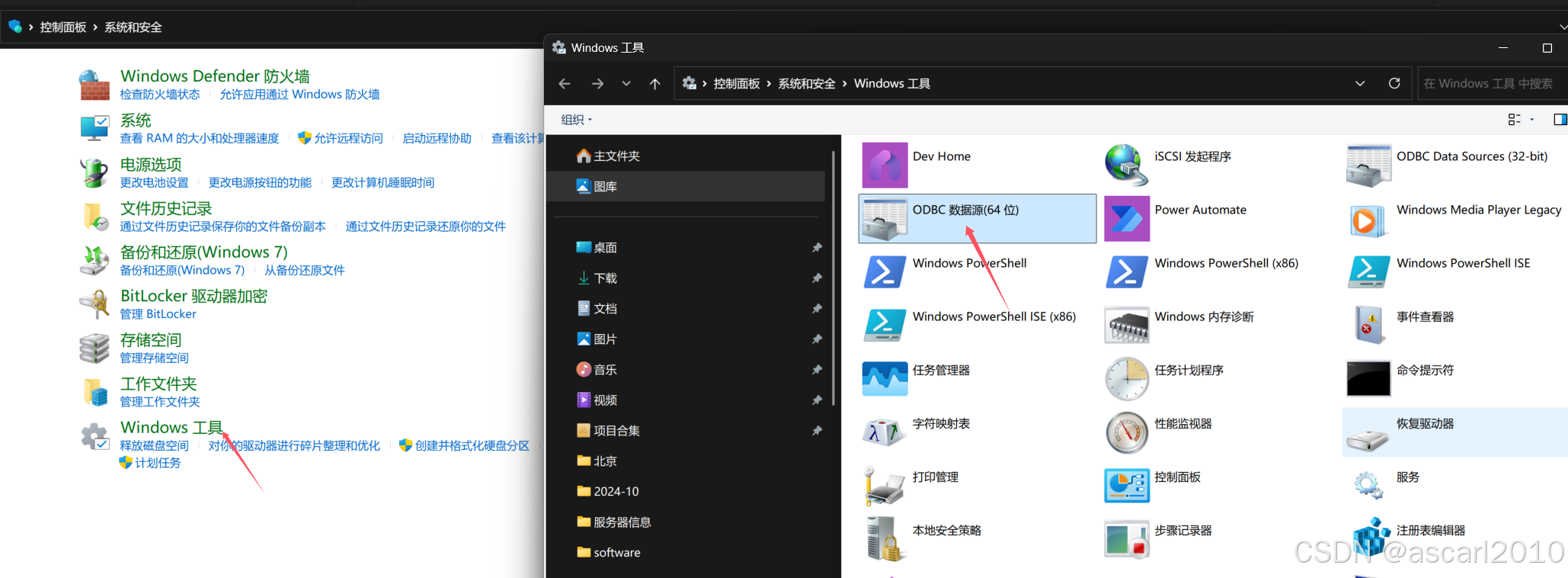Open 事件查看器 icon
The height and width of the screenshot is (578, 1568).
(1368, 325)
